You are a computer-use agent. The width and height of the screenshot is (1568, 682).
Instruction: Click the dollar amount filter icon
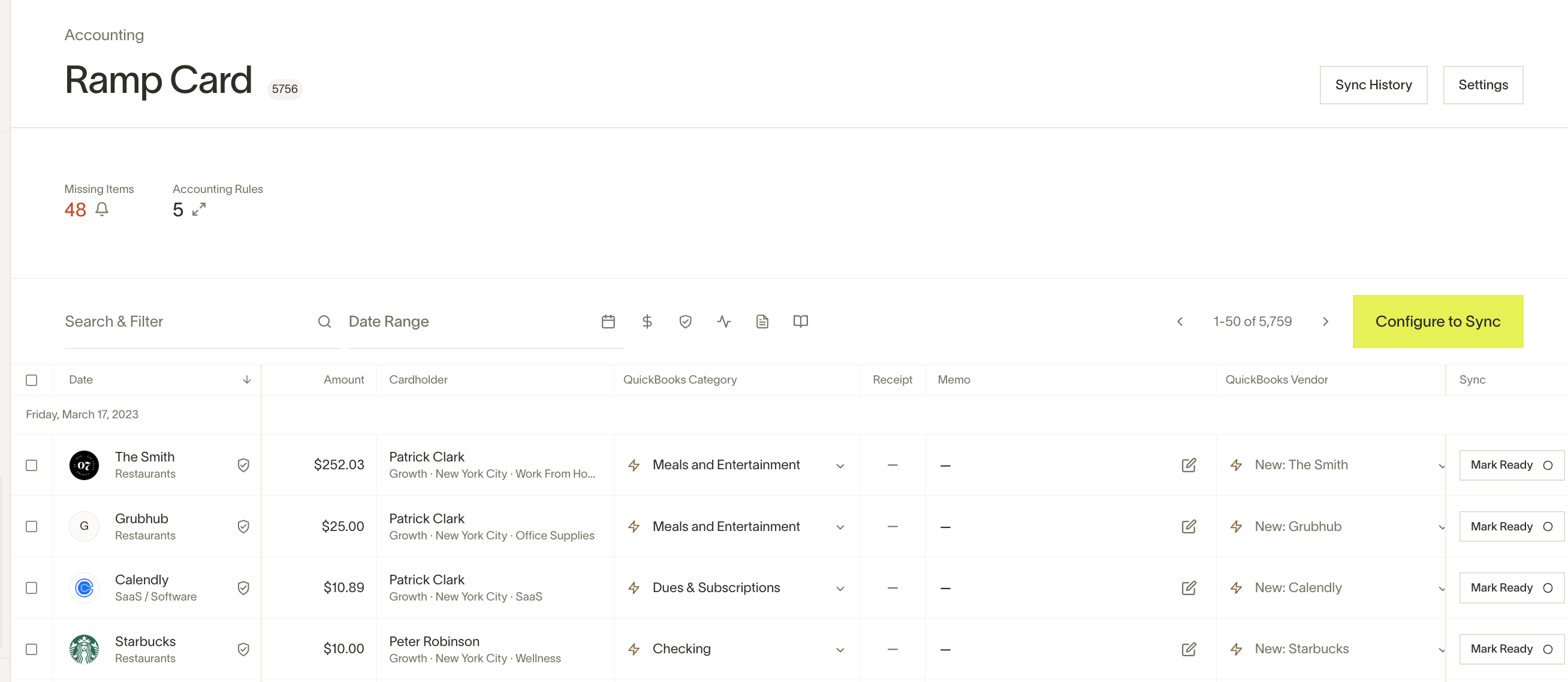pos(647,321)
